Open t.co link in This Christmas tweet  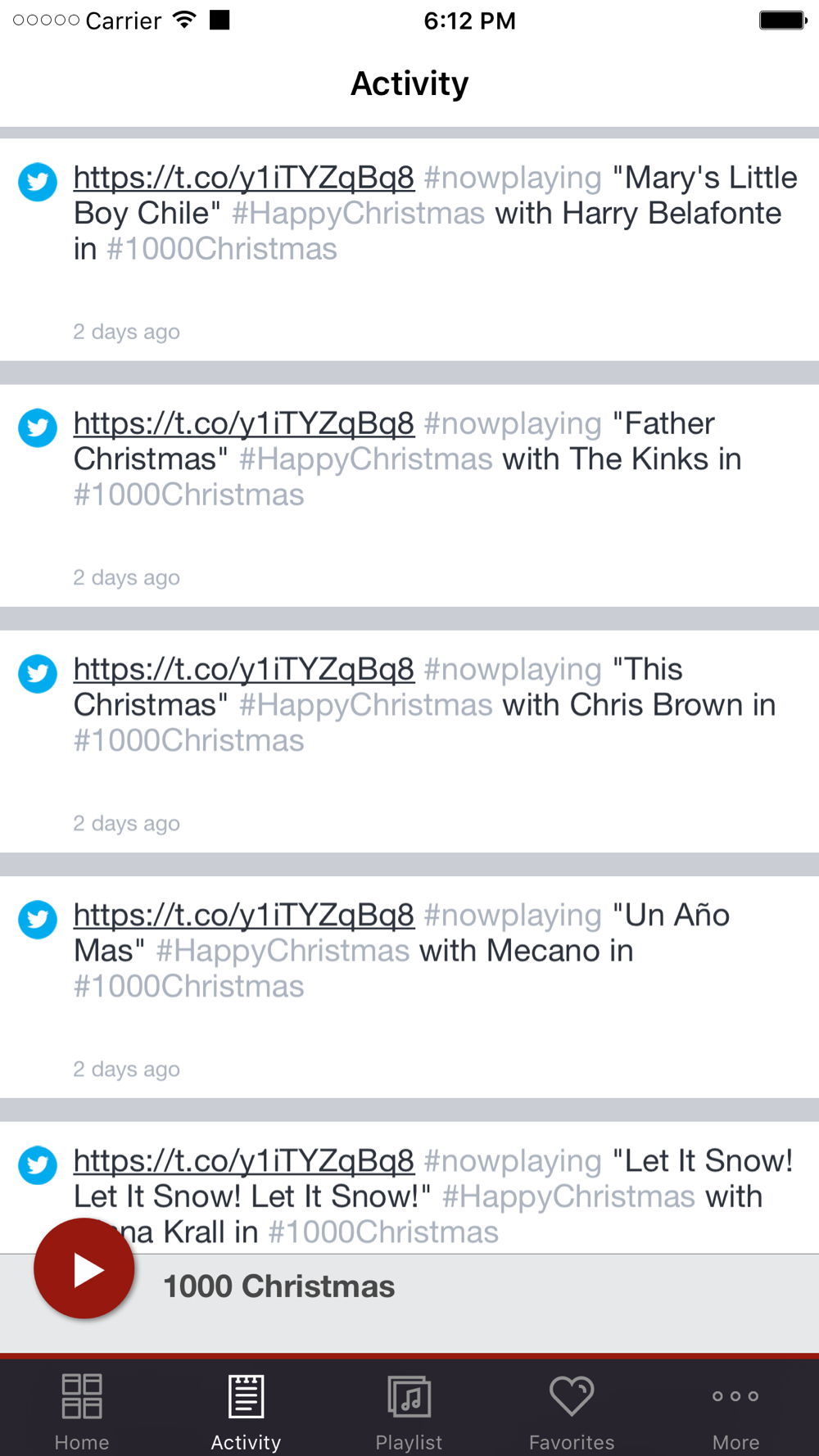(244, 669)
